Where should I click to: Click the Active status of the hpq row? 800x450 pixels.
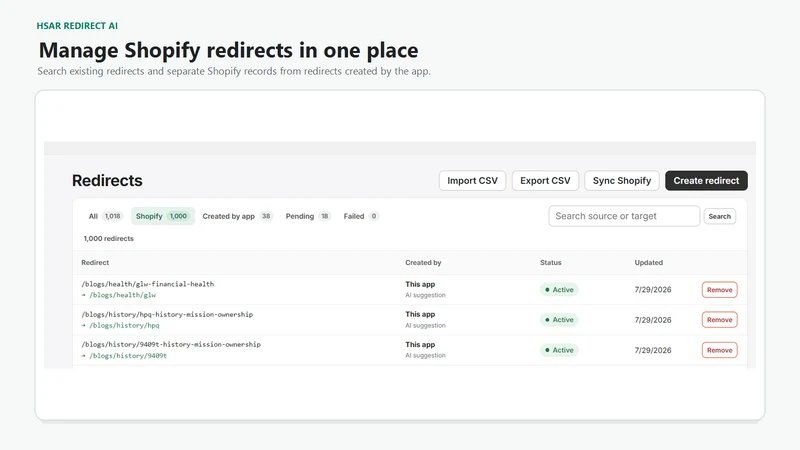pyautogui.click(x=559, y=320)
